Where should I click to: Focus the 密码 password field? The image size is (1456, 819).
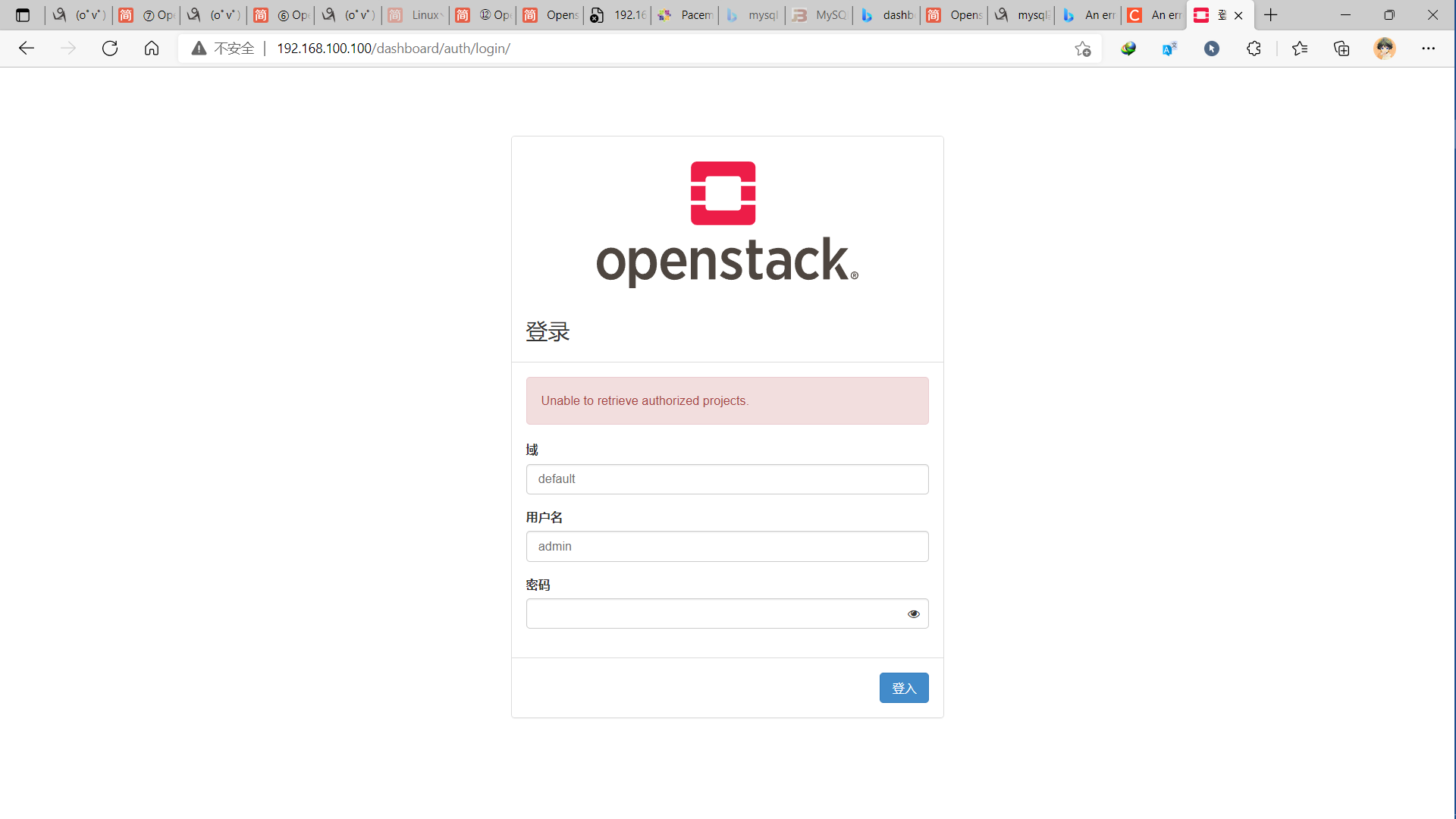(713, 613)
